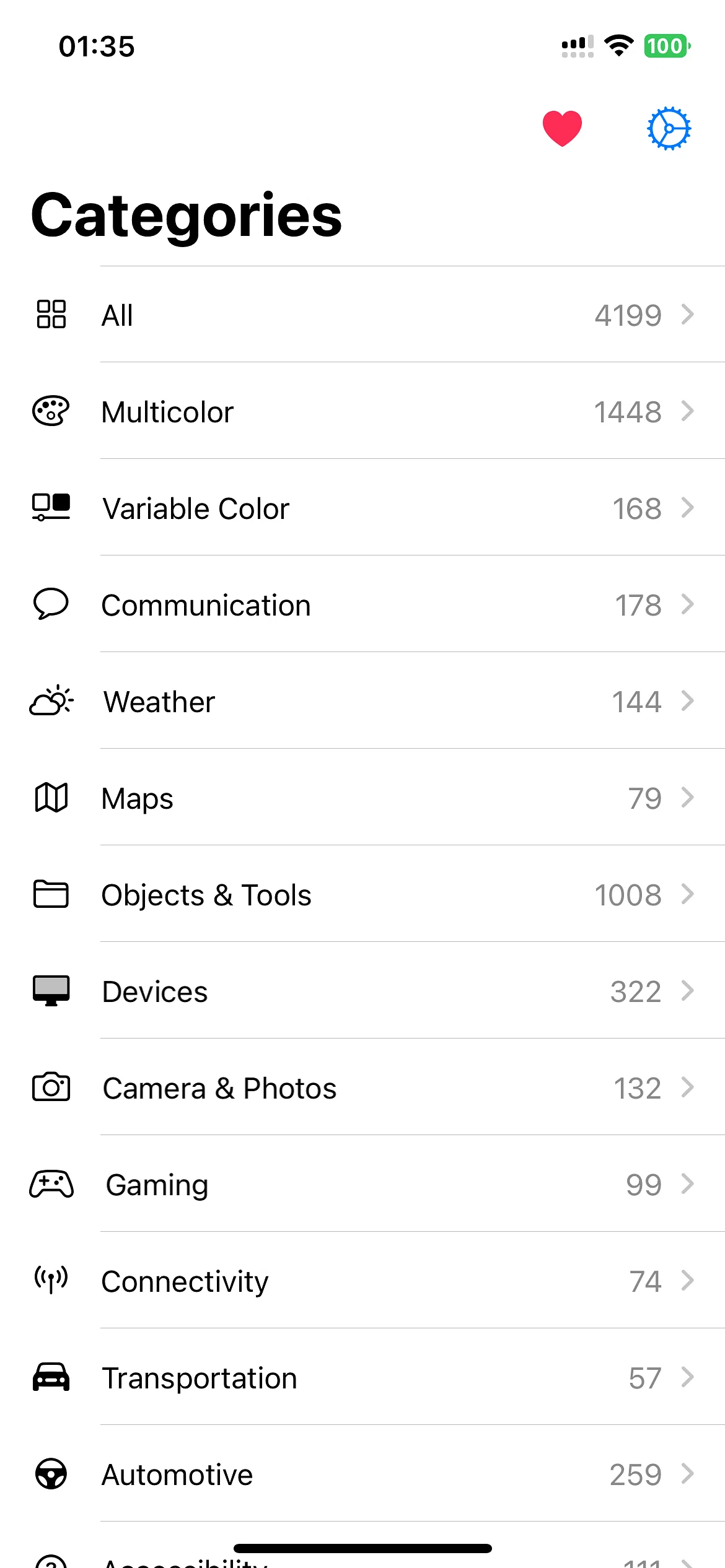Tap the Devices monitor icon

click(x=51, y=991)
